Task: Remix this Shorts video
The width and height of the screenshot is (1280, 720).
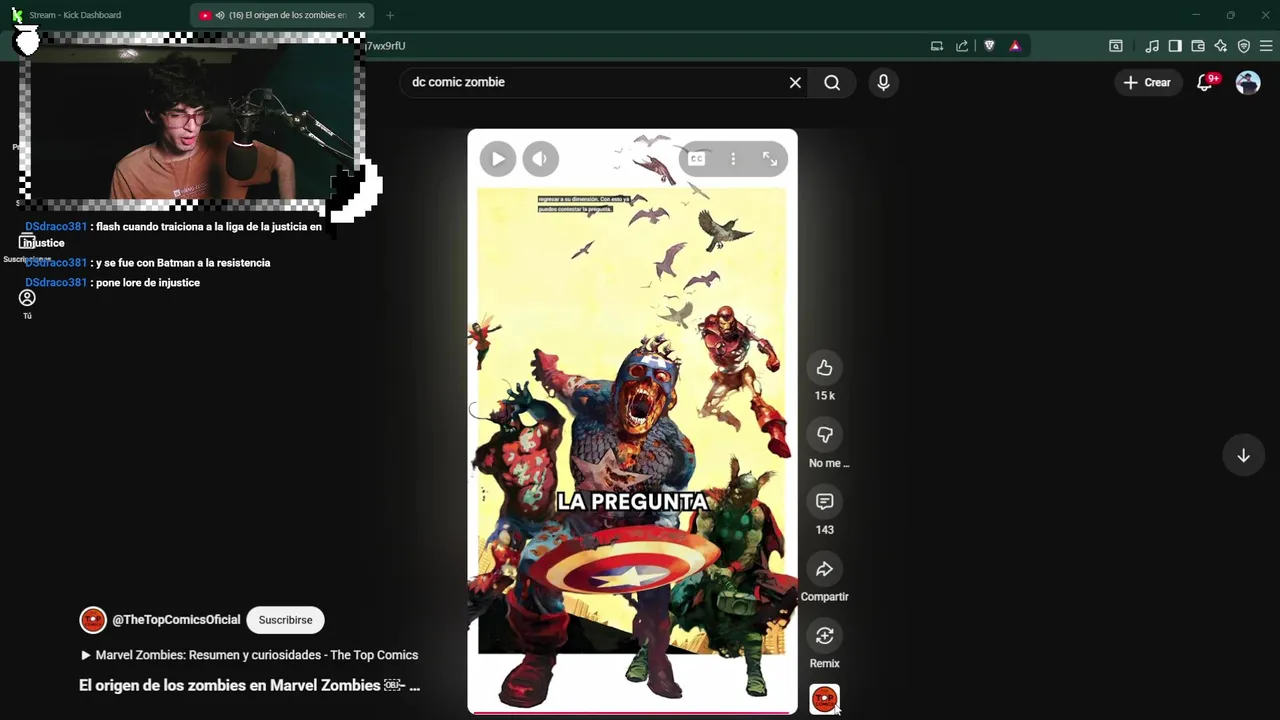Action: click(x=824, y=636)
